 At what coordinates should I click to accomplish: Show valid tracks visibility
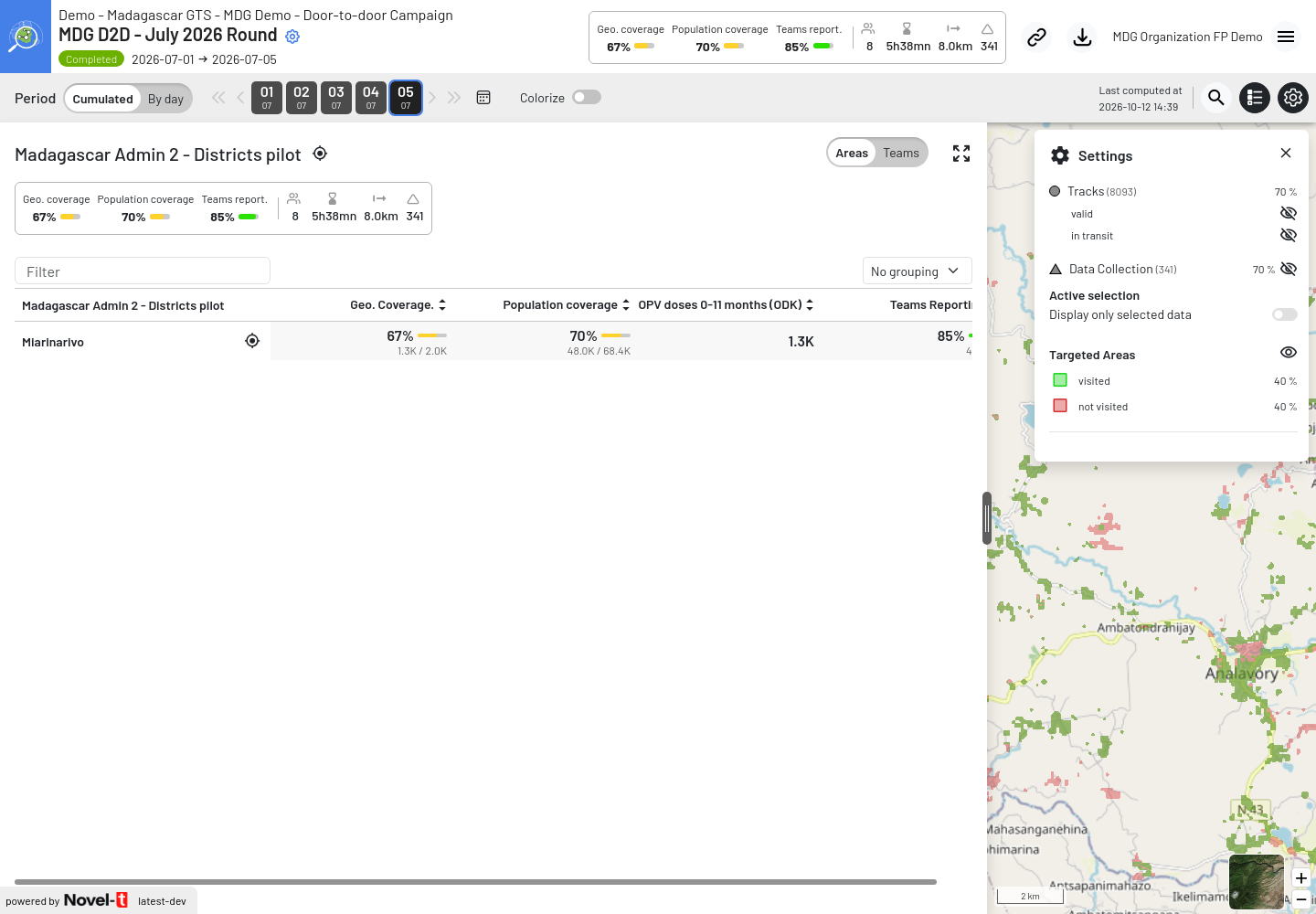1289,213
